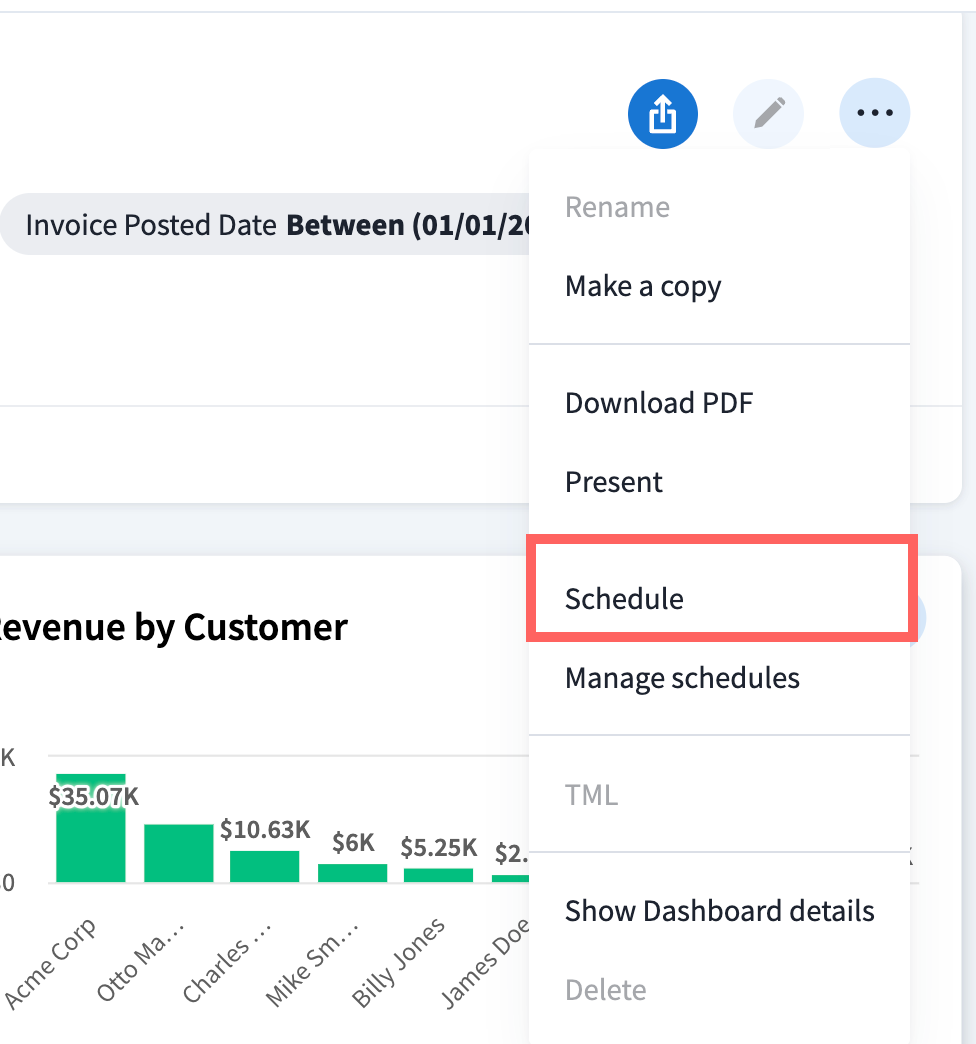Click the pencil edit icon
The width and height of the screenshot is (976, 1044).
pos(768,115)
